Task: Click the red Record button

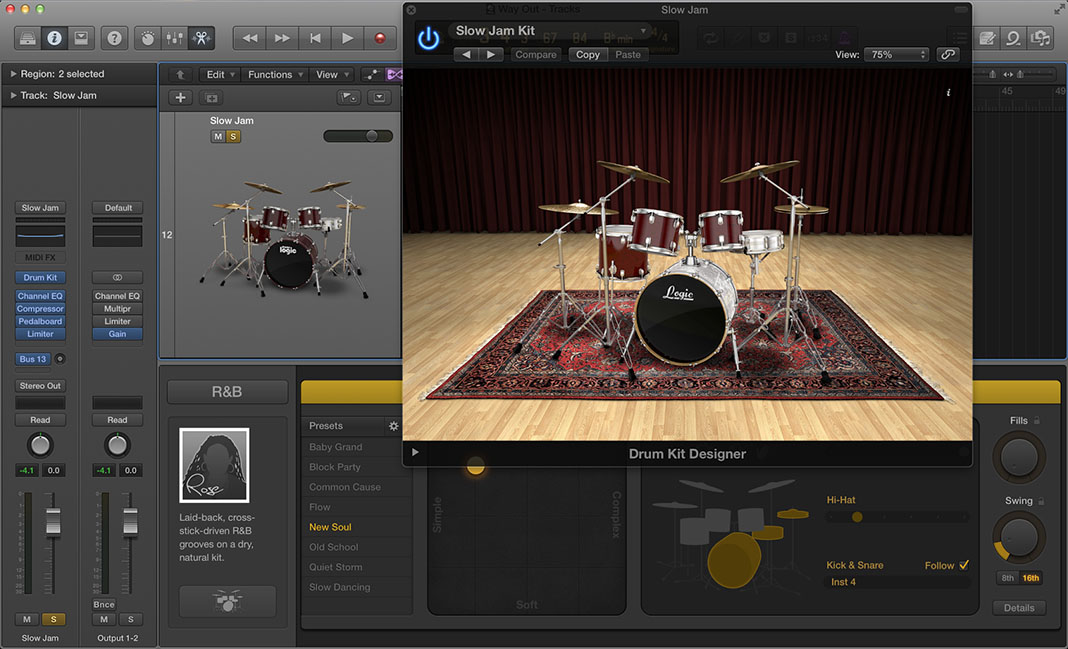Action: (380, 38)
